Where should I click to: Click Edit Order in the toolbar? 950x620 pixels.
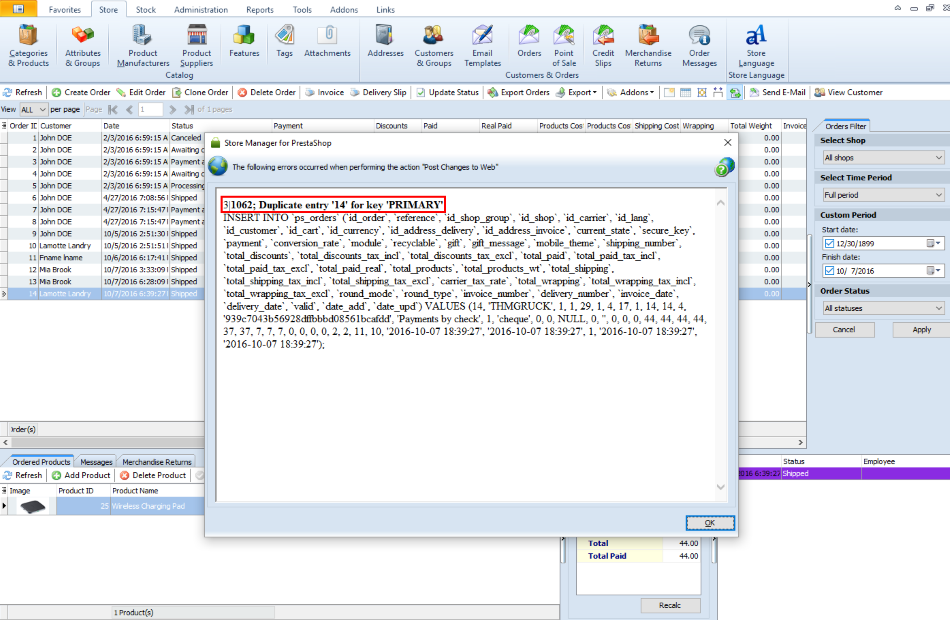pos(141,92)
